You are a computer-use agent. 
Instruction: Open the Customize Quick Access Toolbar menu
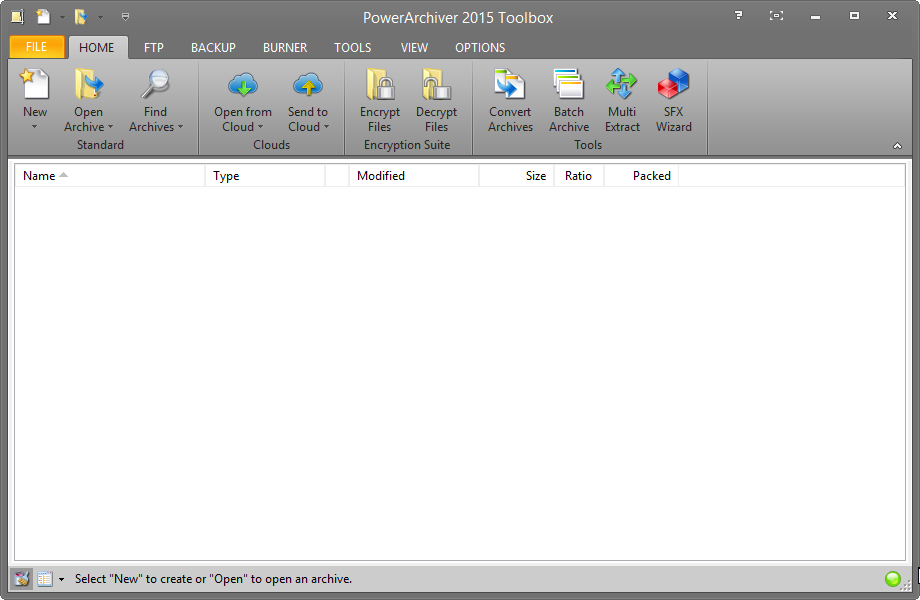[x=125, y=17]
